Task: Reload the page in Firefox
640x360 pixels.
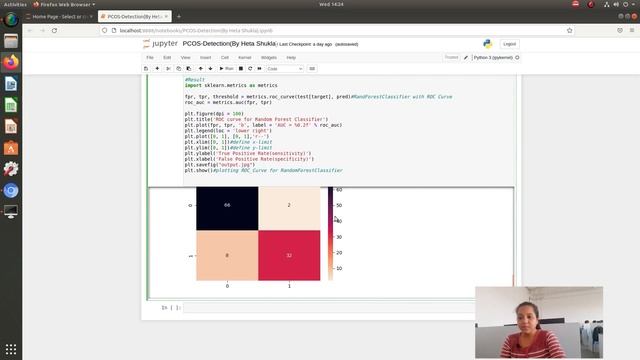Action: tap(54, 30)
